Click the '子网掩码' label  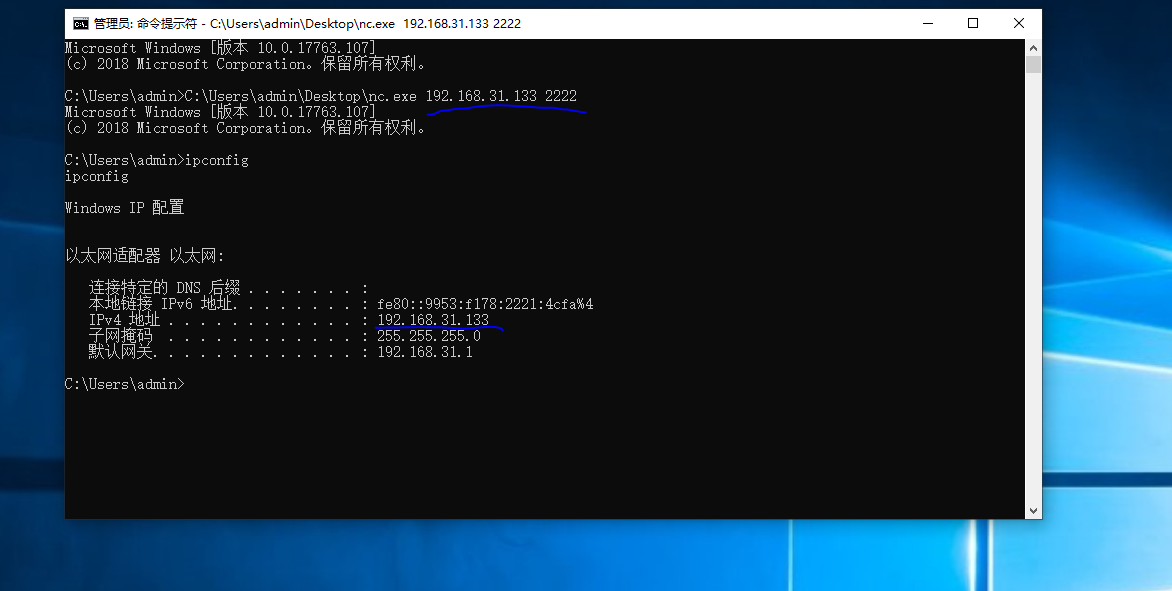click(x=120, y=336)
